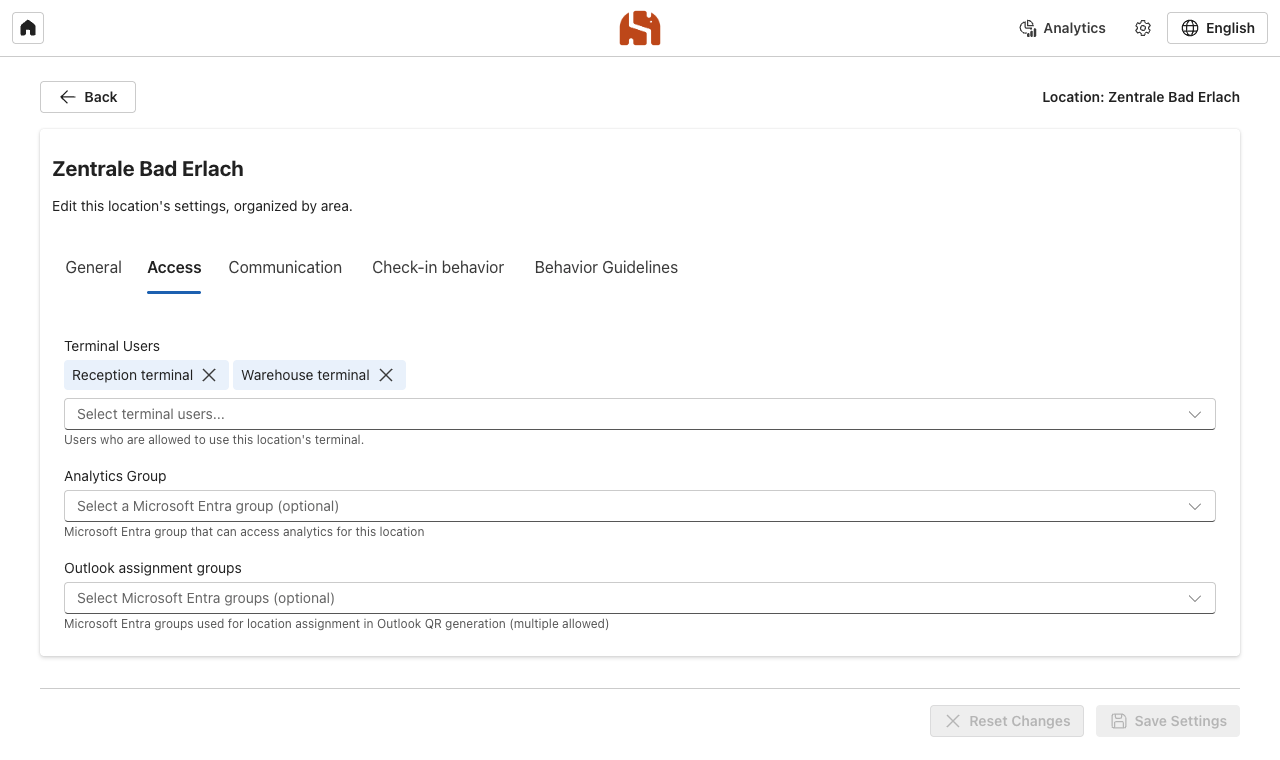Open the Communication tab

[x=285, y=267]
